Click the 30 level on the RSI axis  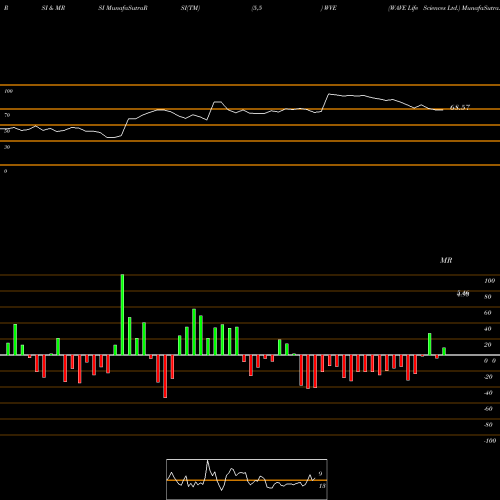[x=7, y=147]
